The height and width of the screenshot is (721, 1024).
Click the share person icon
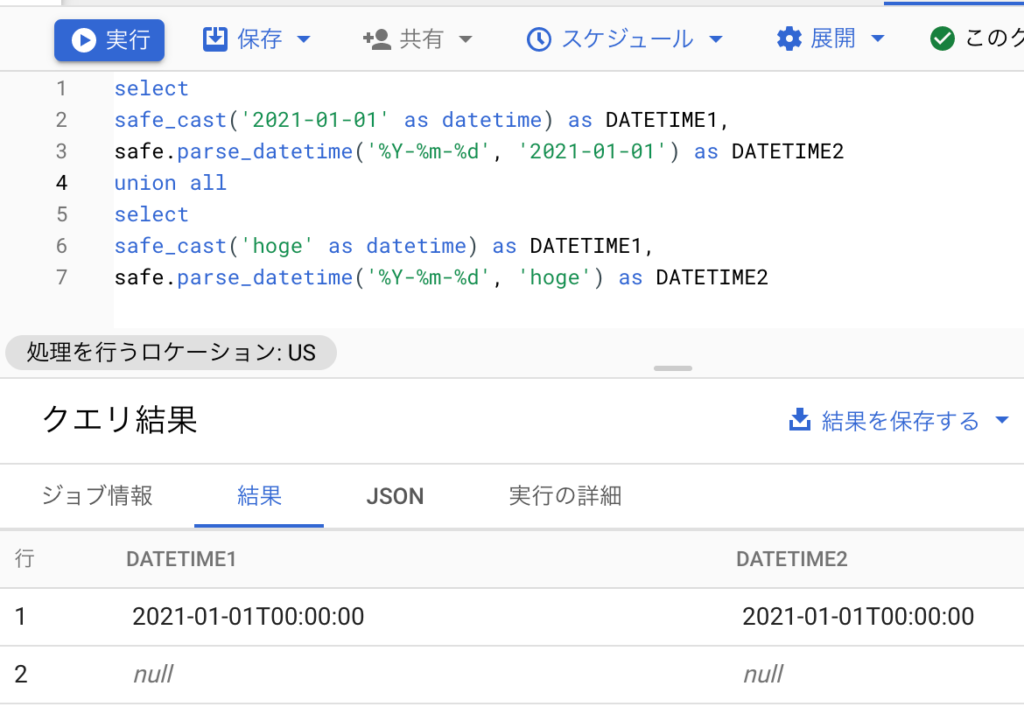coord(377,40)
